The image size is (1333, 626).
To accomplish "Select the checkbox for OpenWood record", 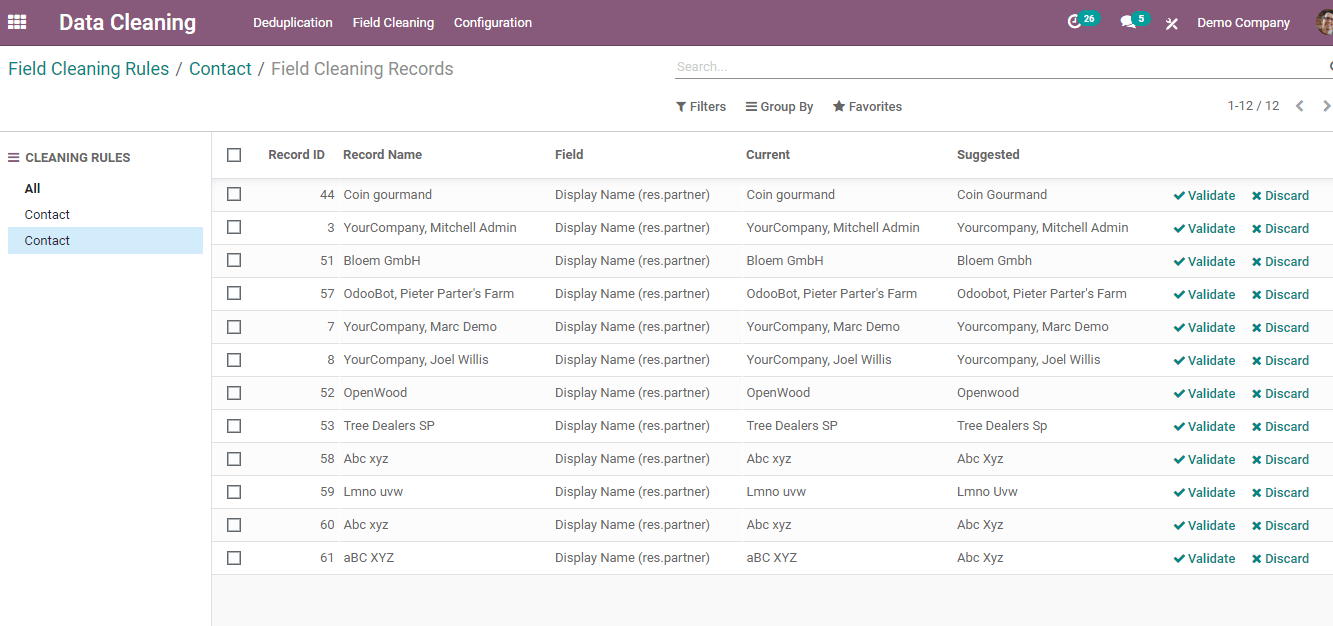I will pos(234,393).
